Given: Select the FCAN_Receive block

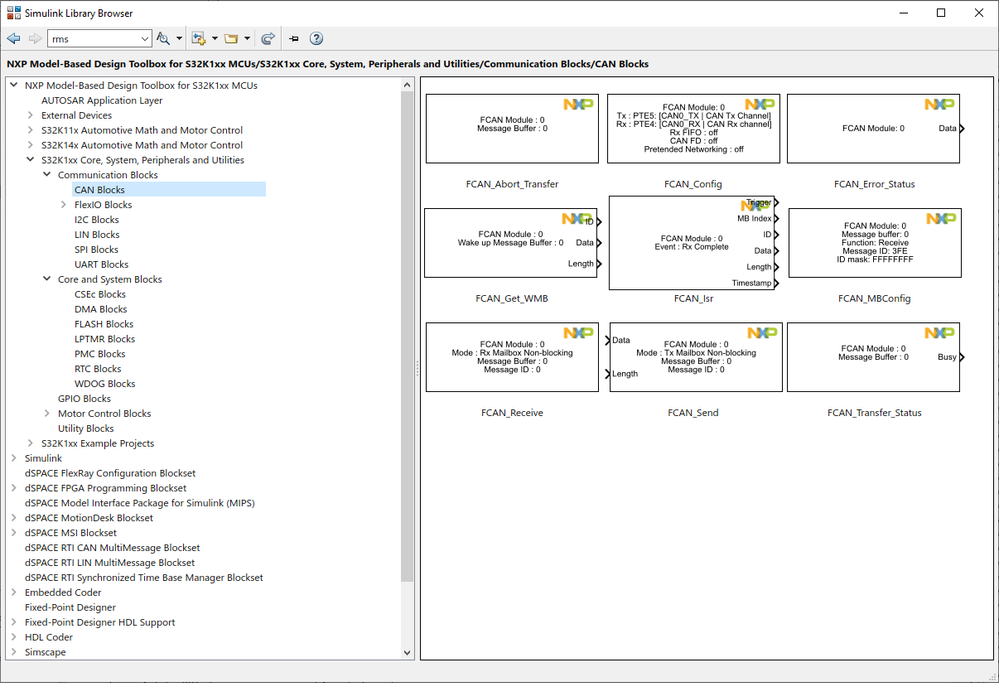Looking at the screenshot, I should pyautogui.click(x=512, y=357).
